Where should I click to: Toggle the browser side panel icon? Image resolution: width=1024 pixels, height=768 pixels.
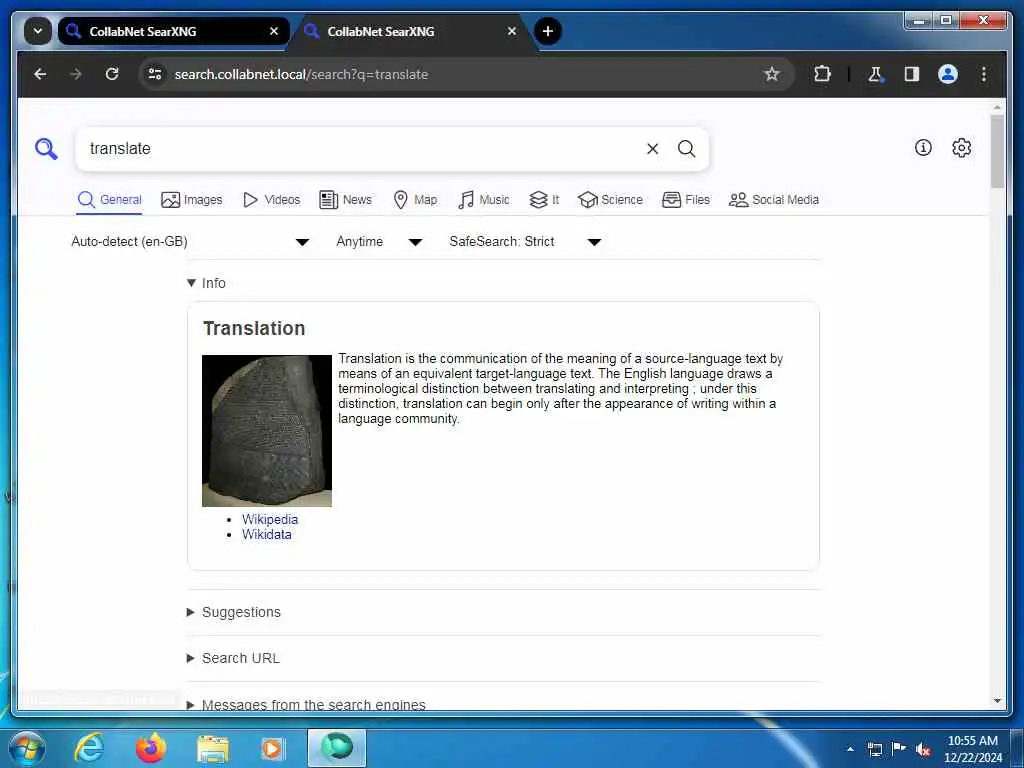pyautogui.click(x=912, y=74)
